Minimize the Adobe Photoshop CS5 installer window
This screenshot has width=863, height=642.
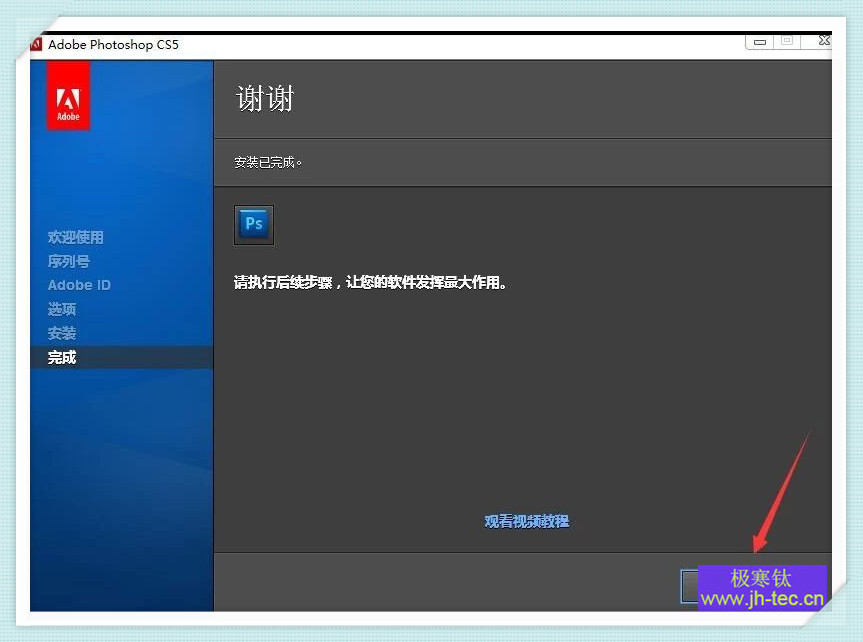pos(760,42)
